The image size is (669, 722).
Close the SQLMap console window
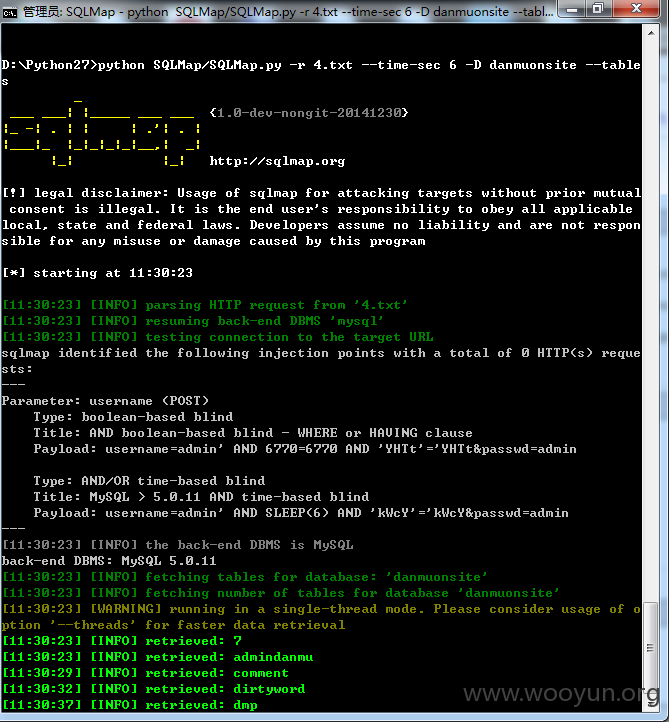(x=637, y=9)
